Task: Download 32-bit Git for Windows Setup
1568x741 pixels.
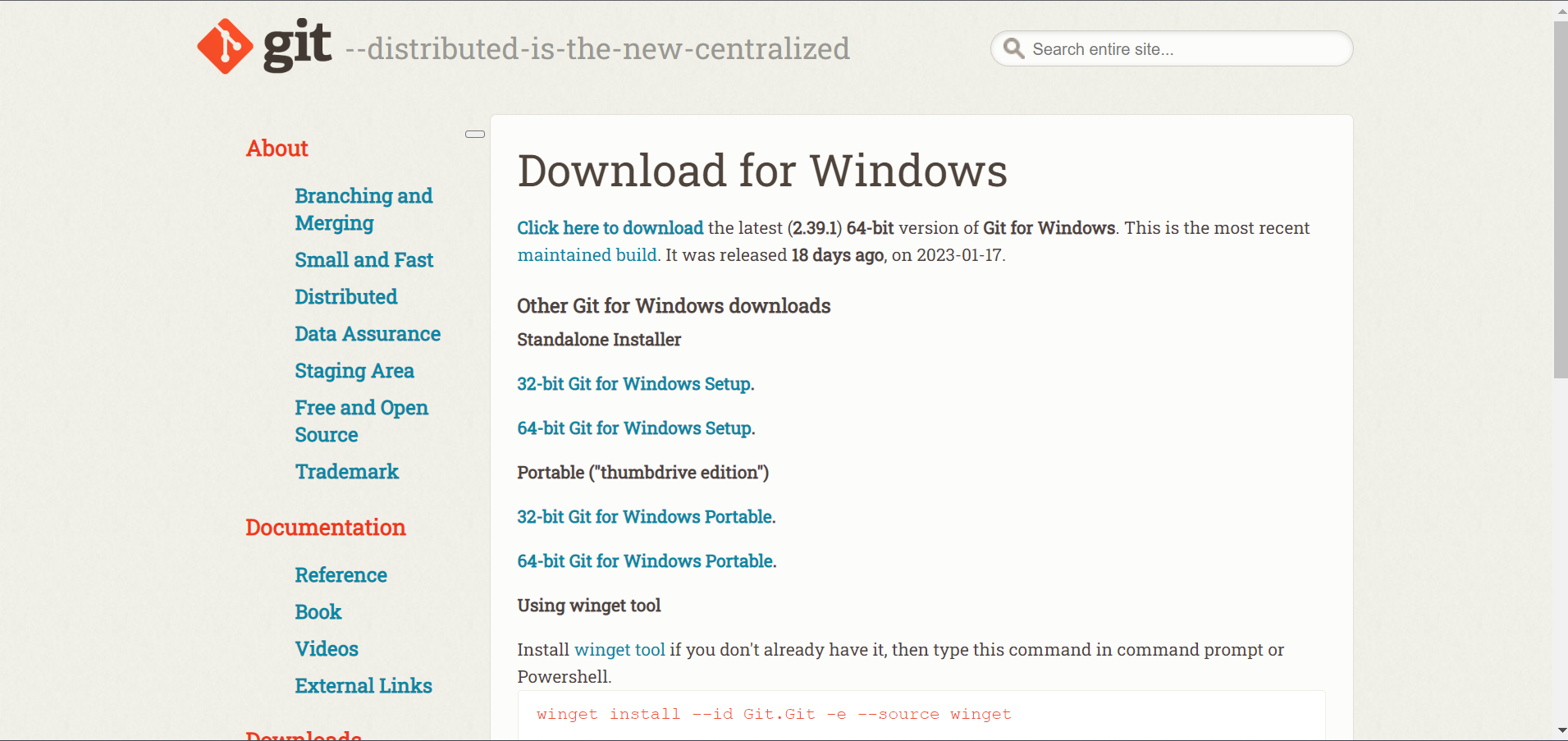Action: pos(634,384)
